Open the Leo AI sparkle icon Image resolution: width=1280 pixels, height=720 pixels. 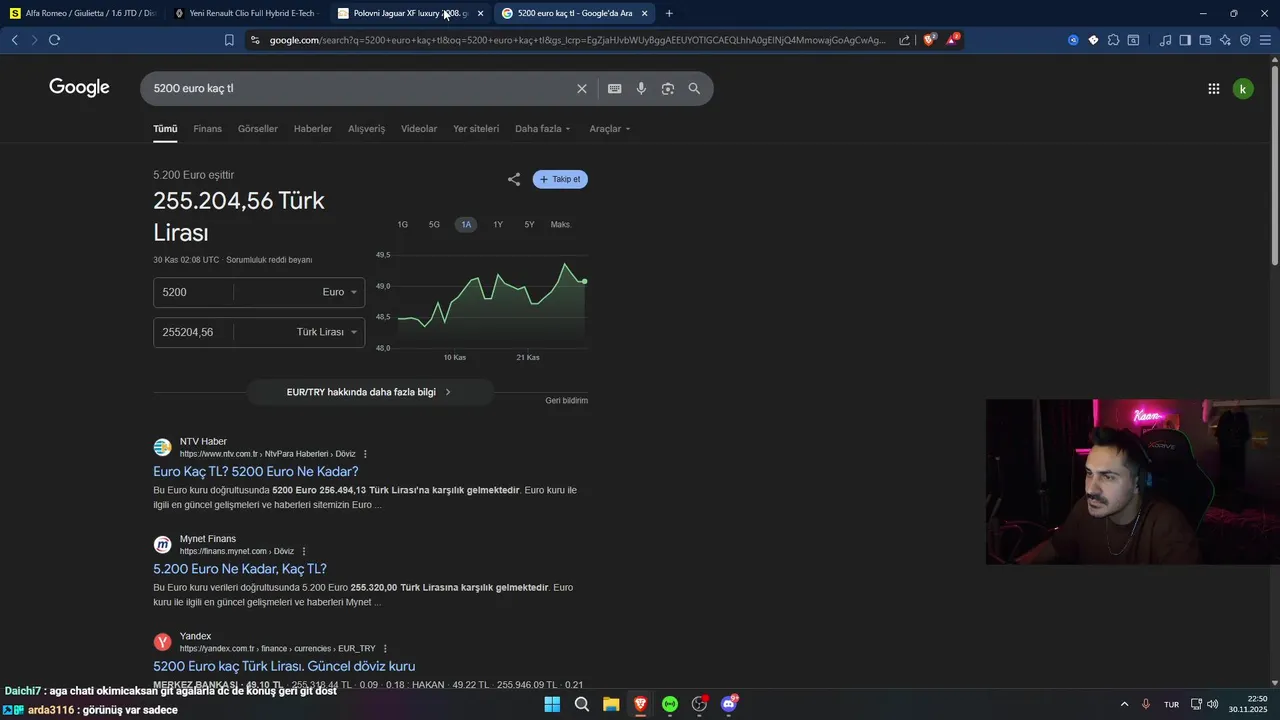click(x=1225, y=40)
